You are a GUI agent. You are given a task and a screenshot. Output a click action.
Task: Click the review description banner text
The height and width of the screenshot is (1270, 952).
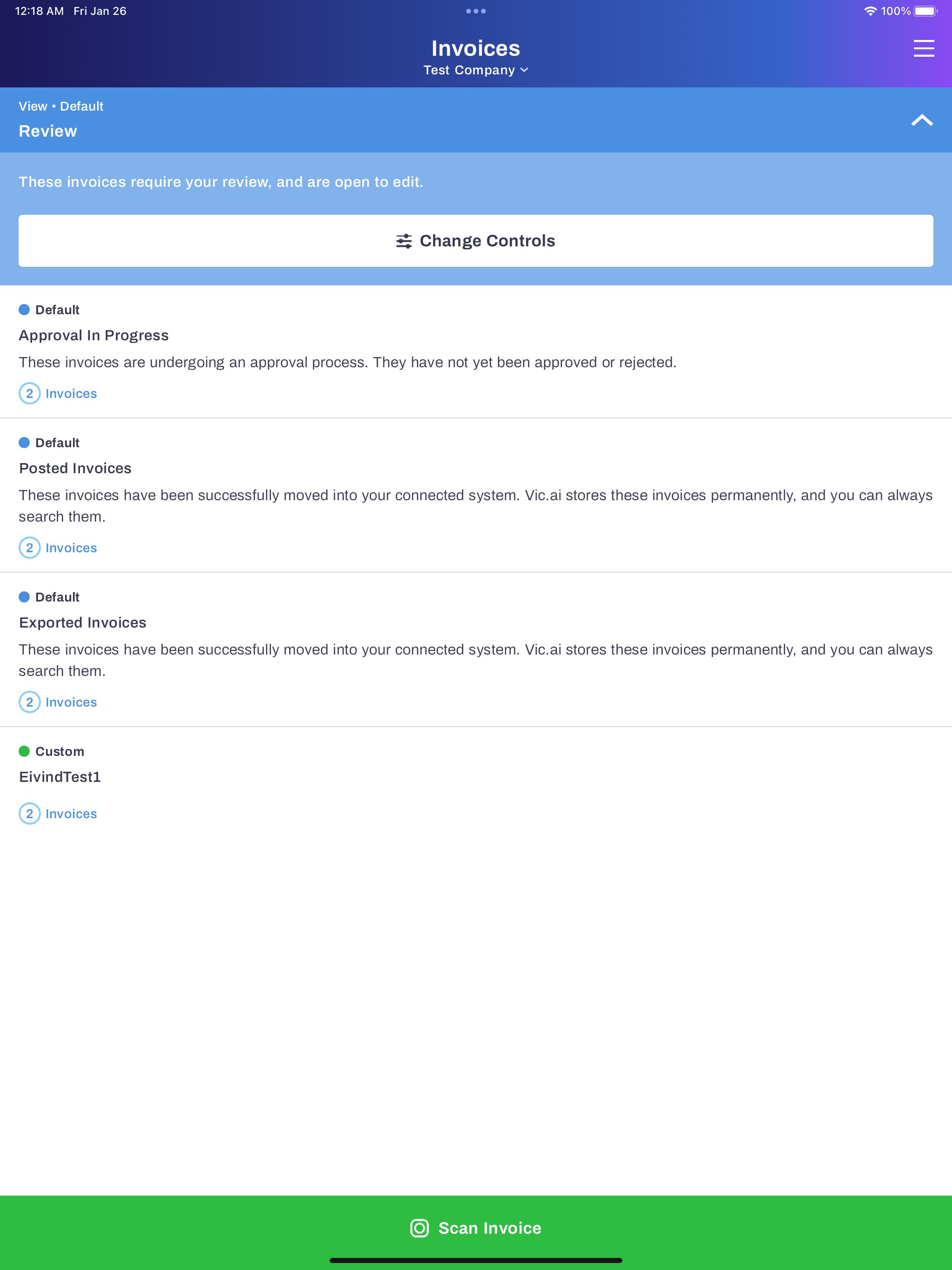(x=221, y=182)
